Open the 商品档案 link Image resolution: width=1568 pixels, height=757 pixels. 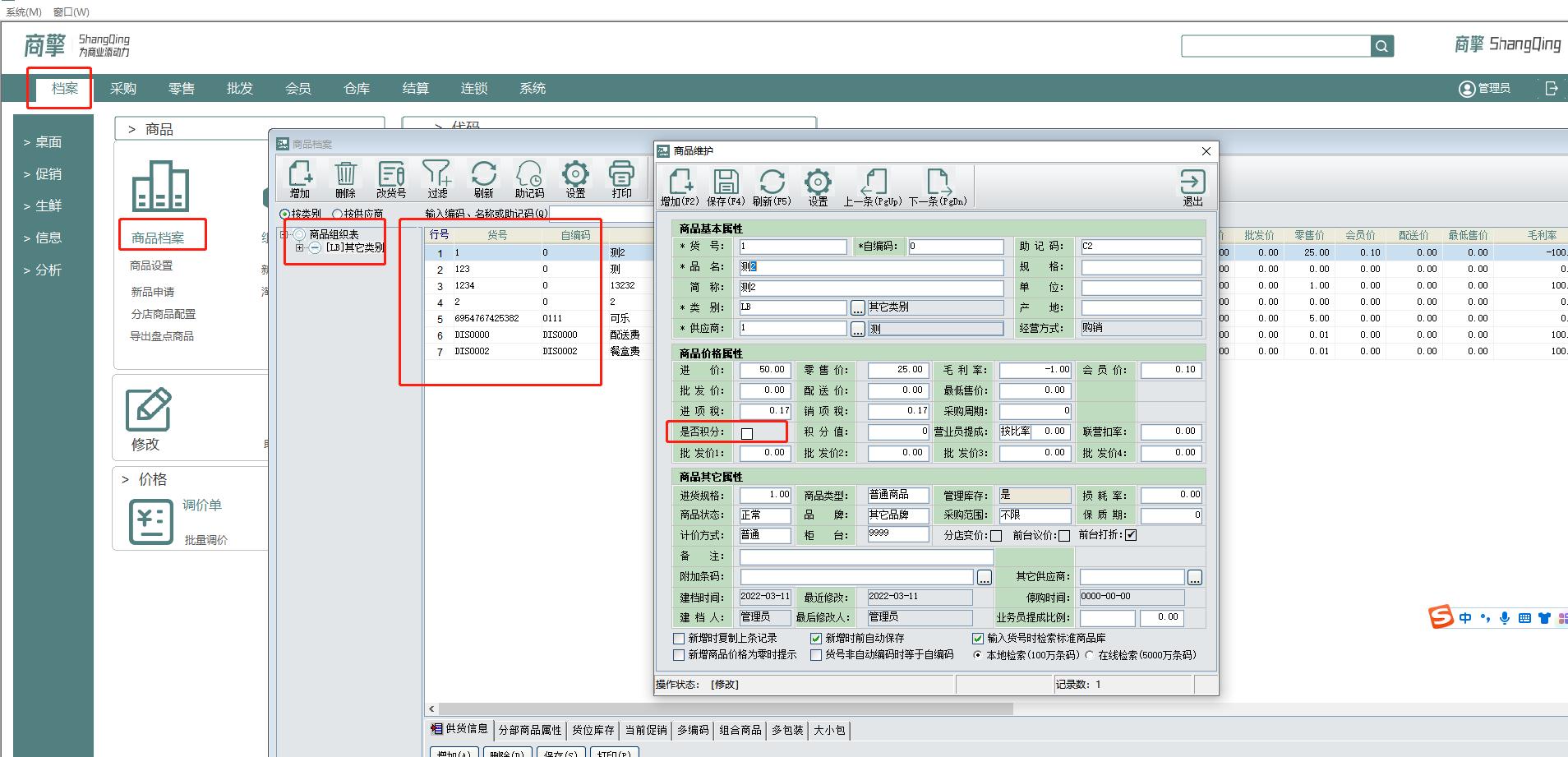point(158,238)
